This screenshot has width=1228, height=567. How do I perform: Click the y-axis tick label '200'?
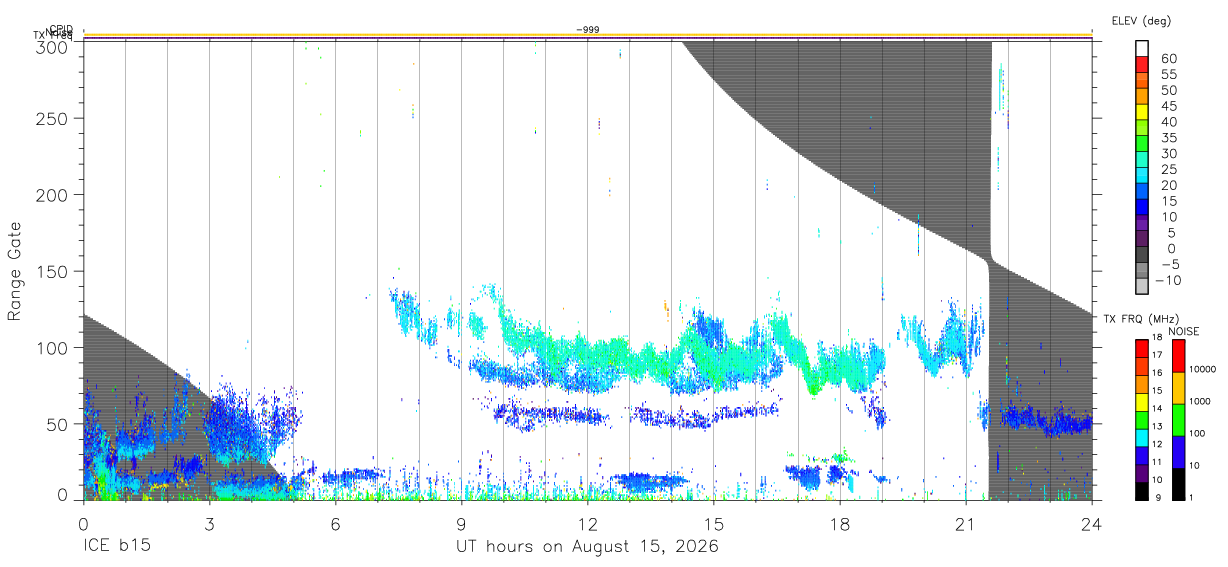click(x=54, y=194)
